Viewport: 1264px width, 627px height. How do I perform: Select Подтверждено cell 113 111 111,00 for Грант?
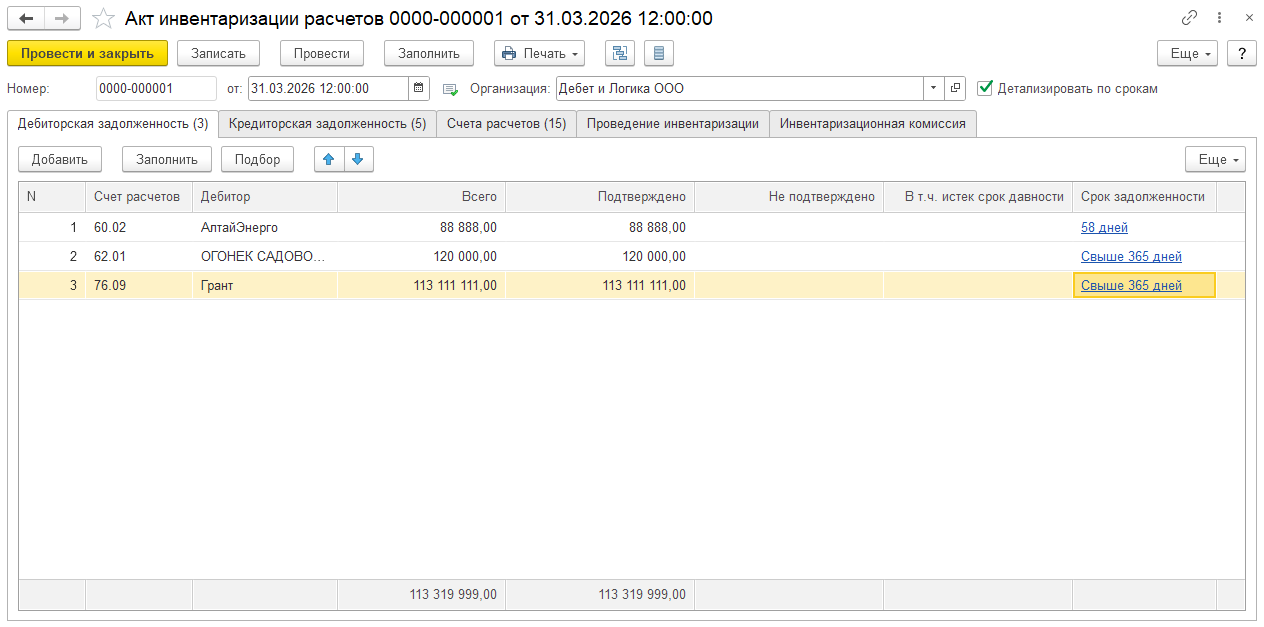[x=600, y=286]
